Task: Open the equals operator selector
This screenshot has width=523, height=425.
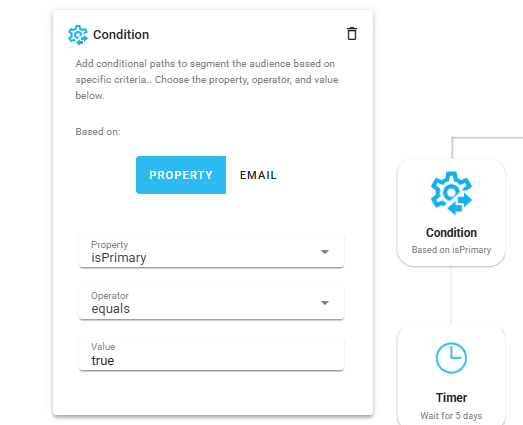Action: 211,303
